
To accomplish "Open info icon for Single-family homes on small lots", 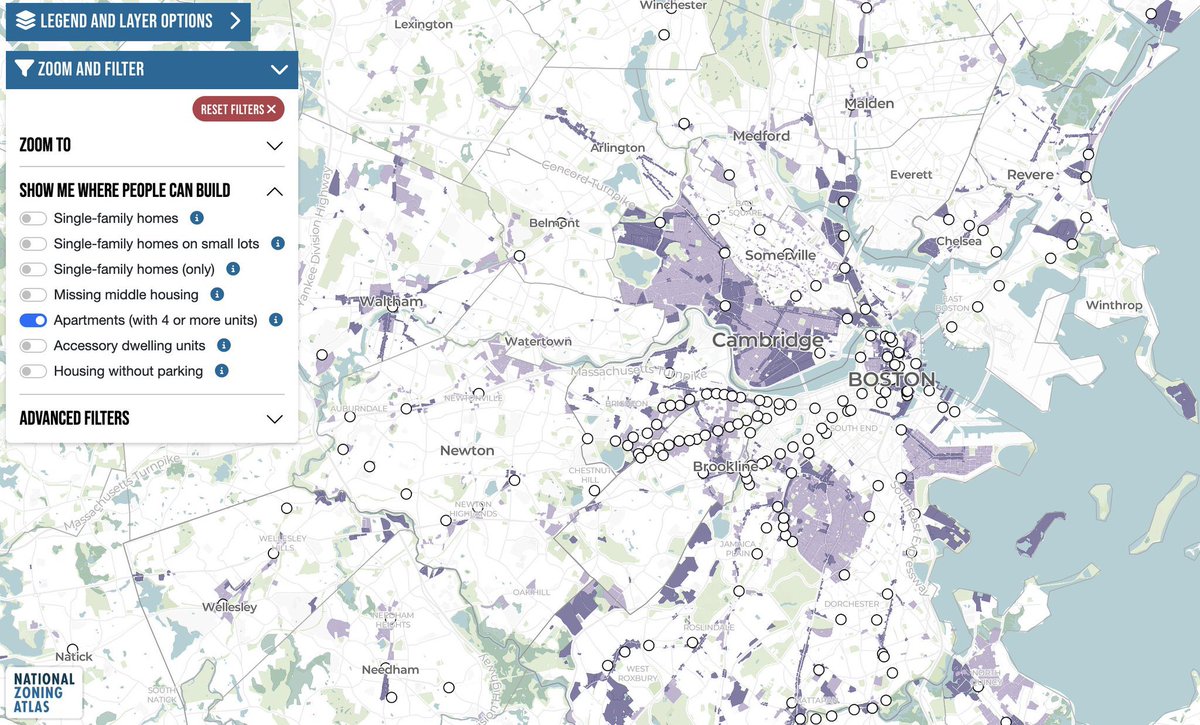I will click(x=278, y=243).
